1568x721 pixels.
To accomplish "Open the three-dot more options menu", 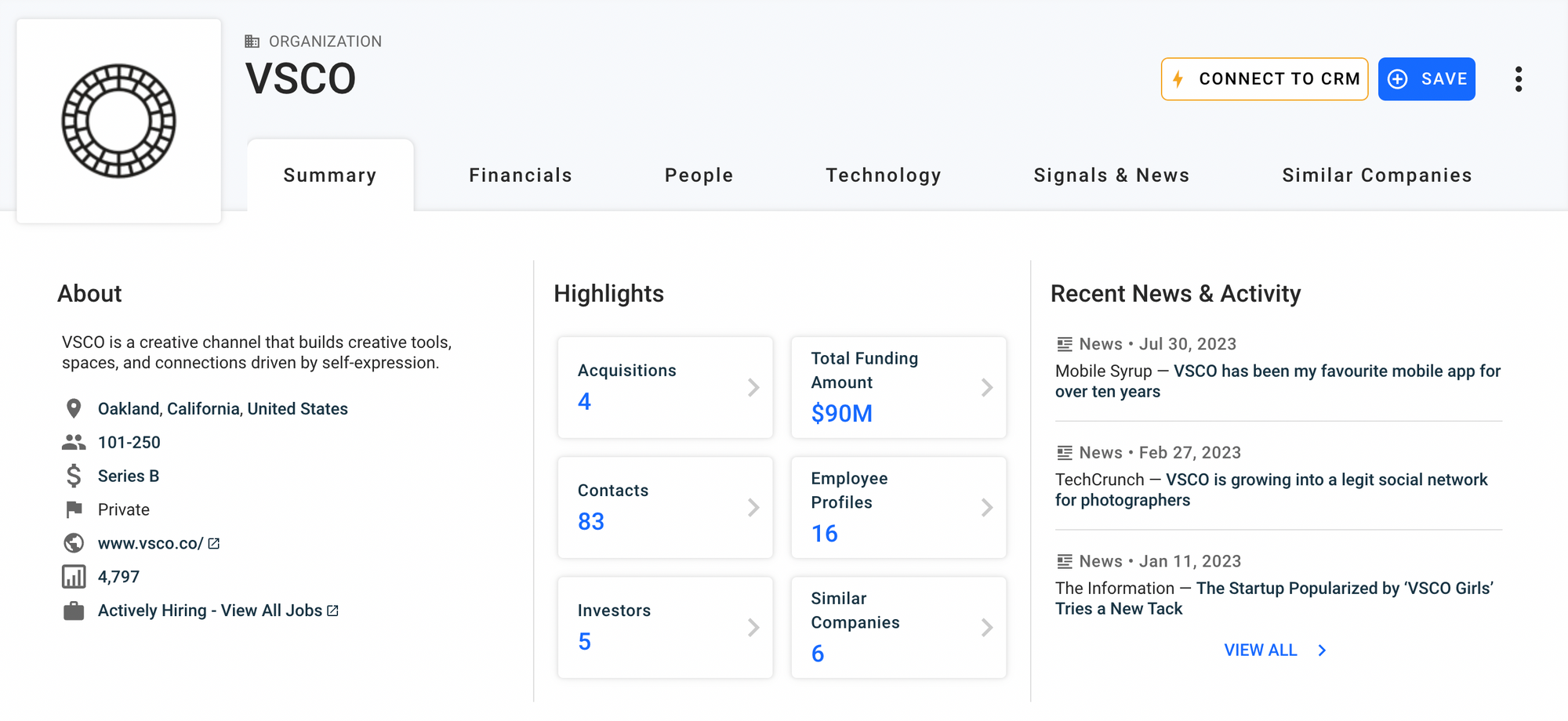I will click(1518, 79).
